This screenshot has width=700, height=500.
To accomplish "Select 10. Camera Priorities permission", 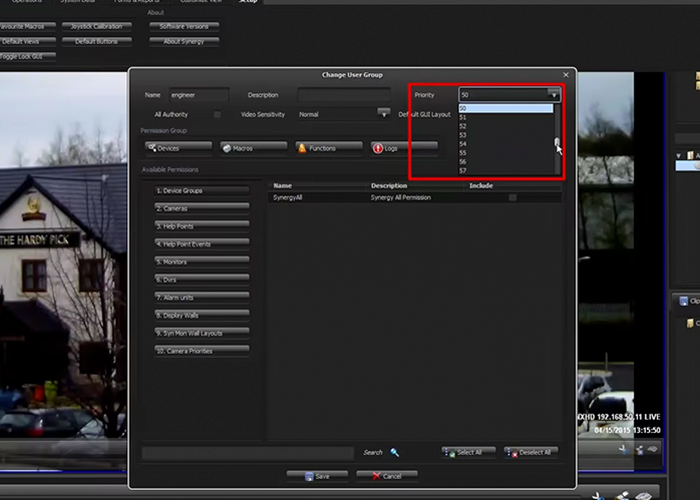I will [x=202, y=351].
